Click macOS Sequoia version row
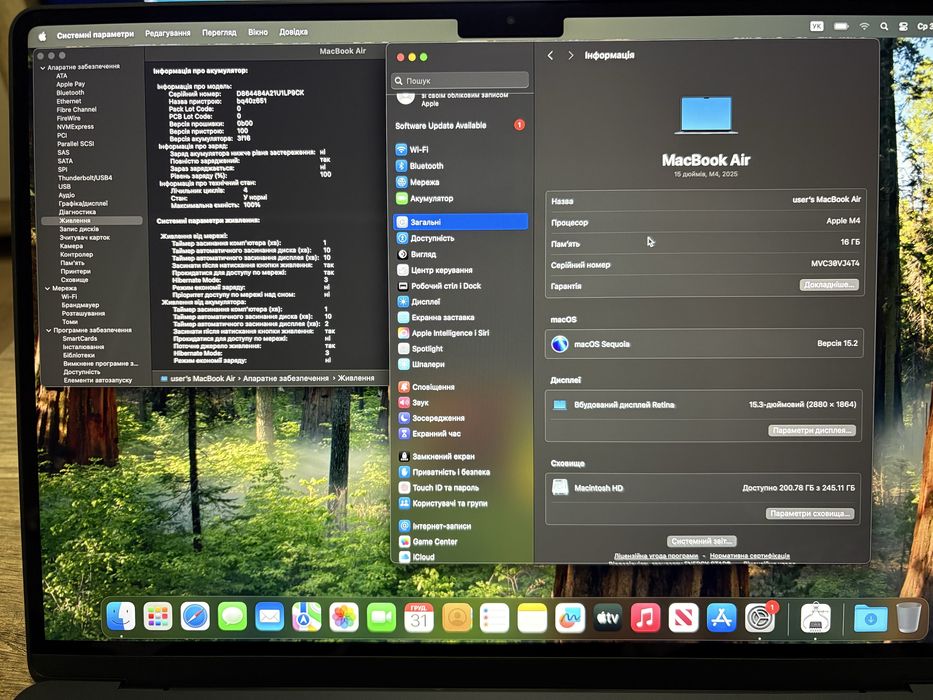The height and width of the screenshot is (700, 933). point(705,343)
